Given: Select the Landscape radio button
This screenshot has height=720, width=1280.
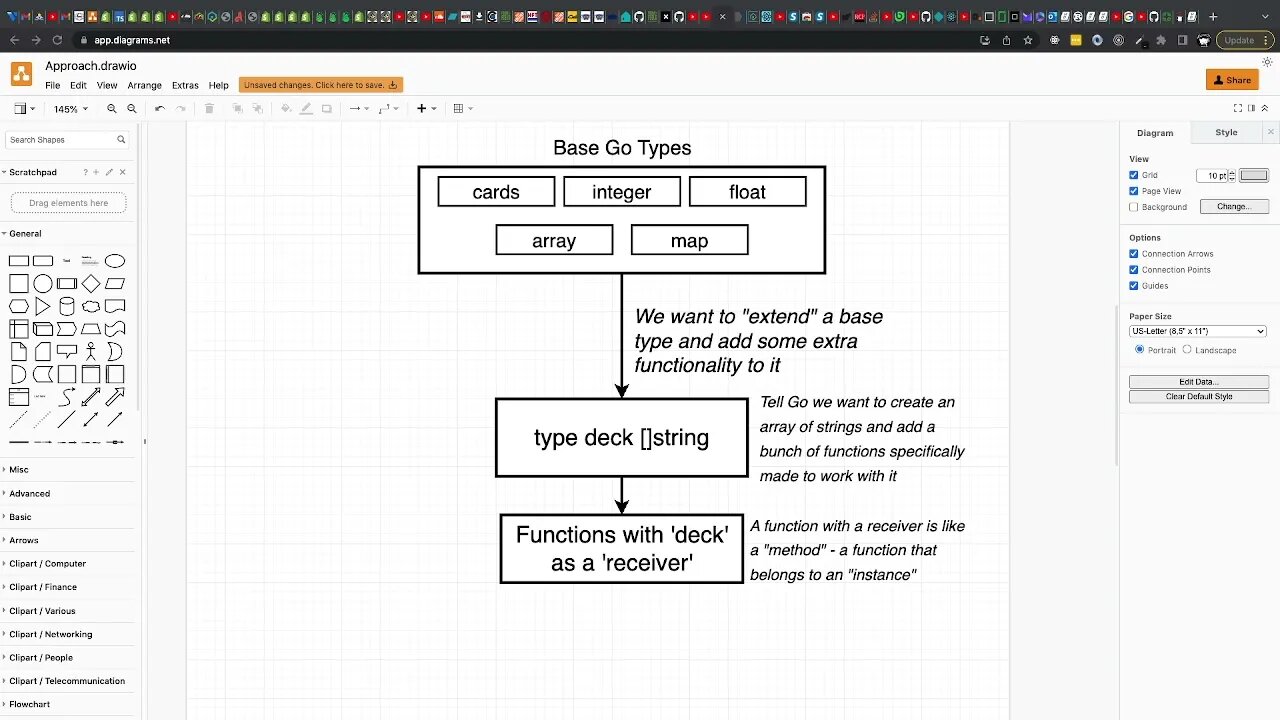Looking at the screenshot, I should (x=1187, y=350).
